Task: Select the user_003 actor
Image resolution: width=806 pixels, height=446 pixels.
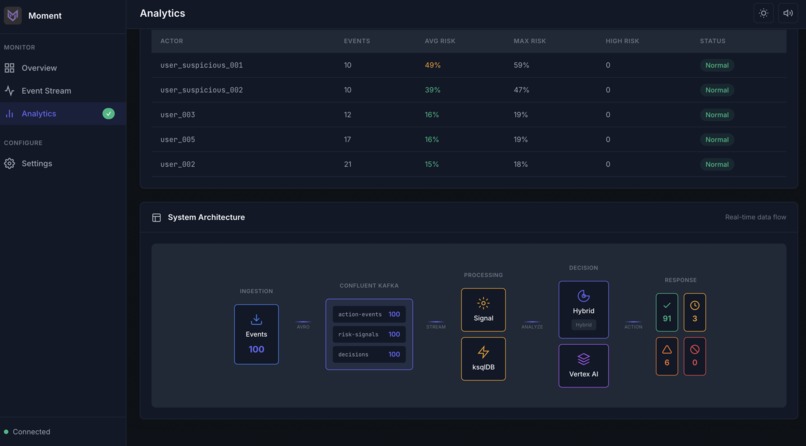Action: (x=177, y=115)
